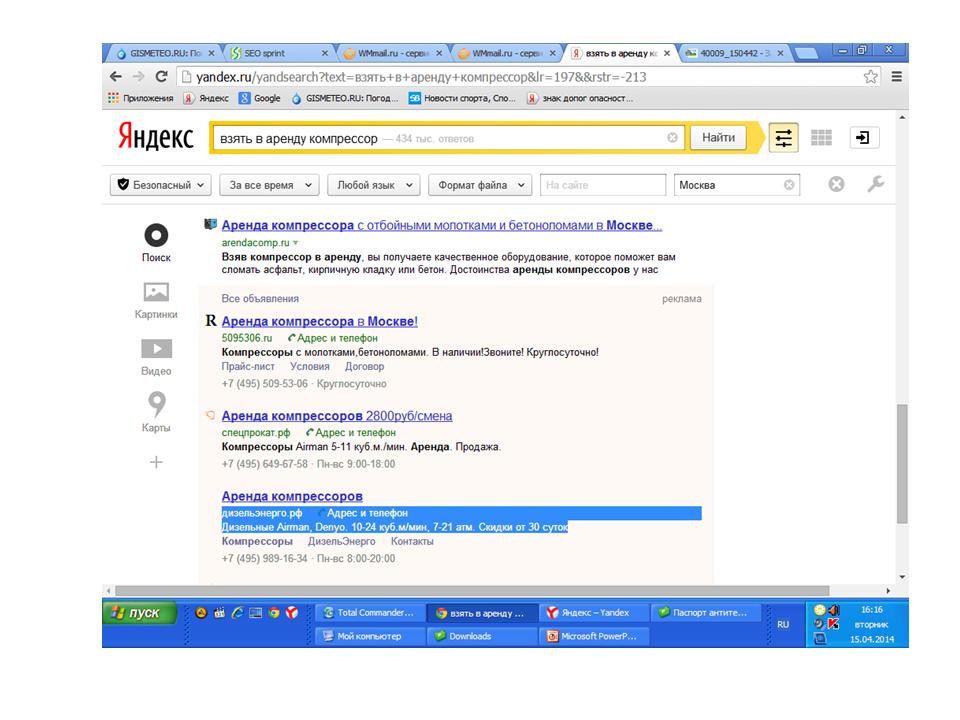Open the Chrome menu icon
This screenshot has width=960, height=720.
click(896, 77)
